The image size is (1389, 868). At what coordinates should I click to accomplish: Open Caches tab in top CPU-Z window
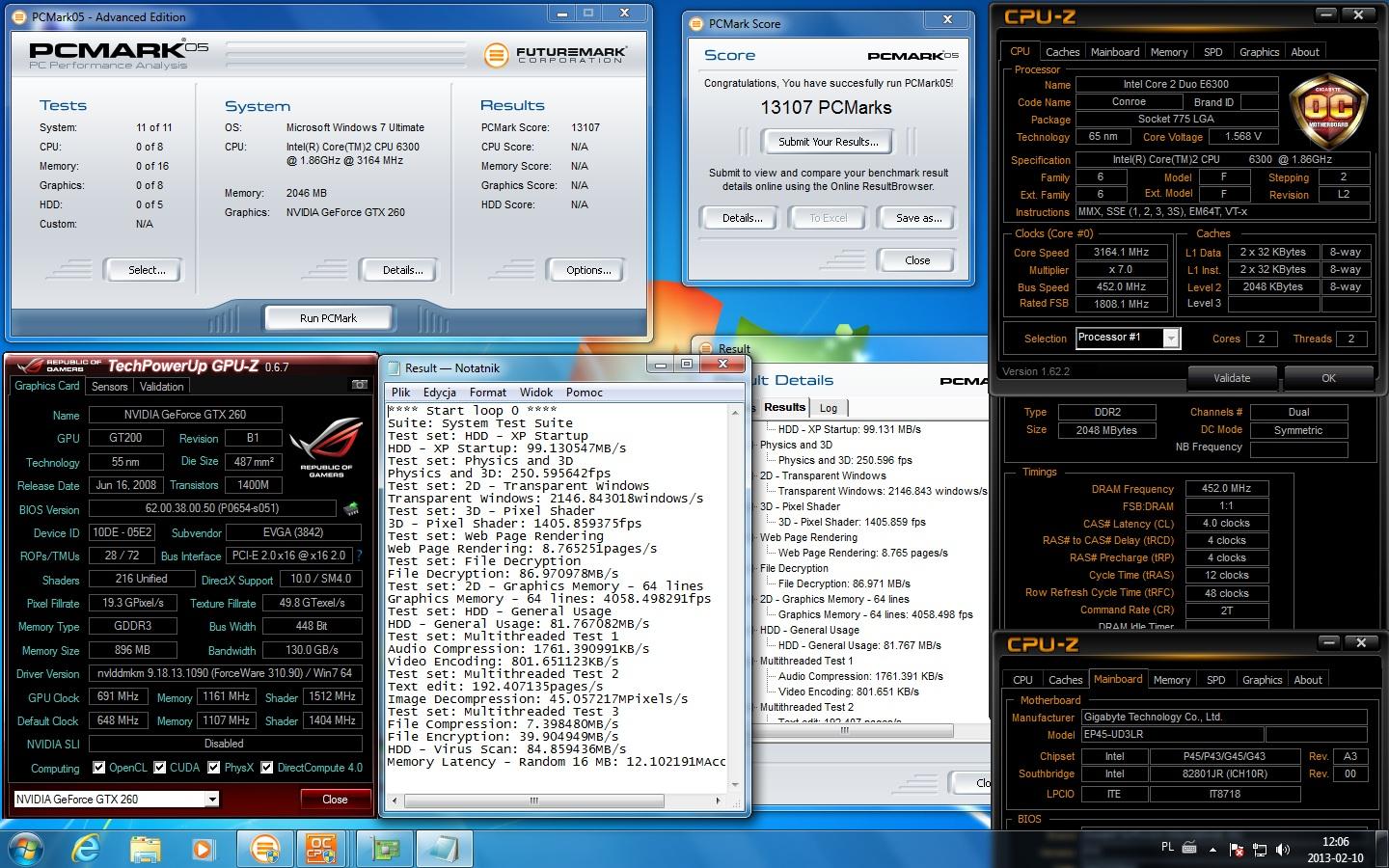[1062, 52]
